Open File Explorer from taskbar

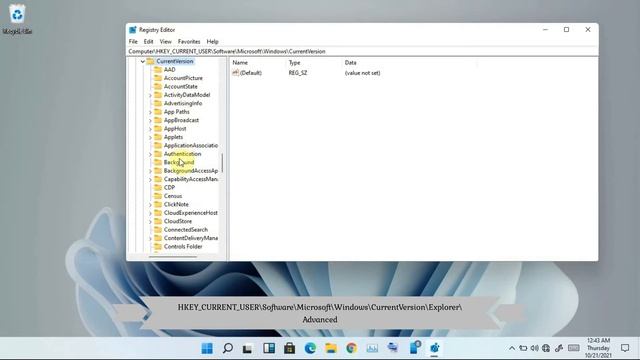pyautogui.click(x=331, y=348)
